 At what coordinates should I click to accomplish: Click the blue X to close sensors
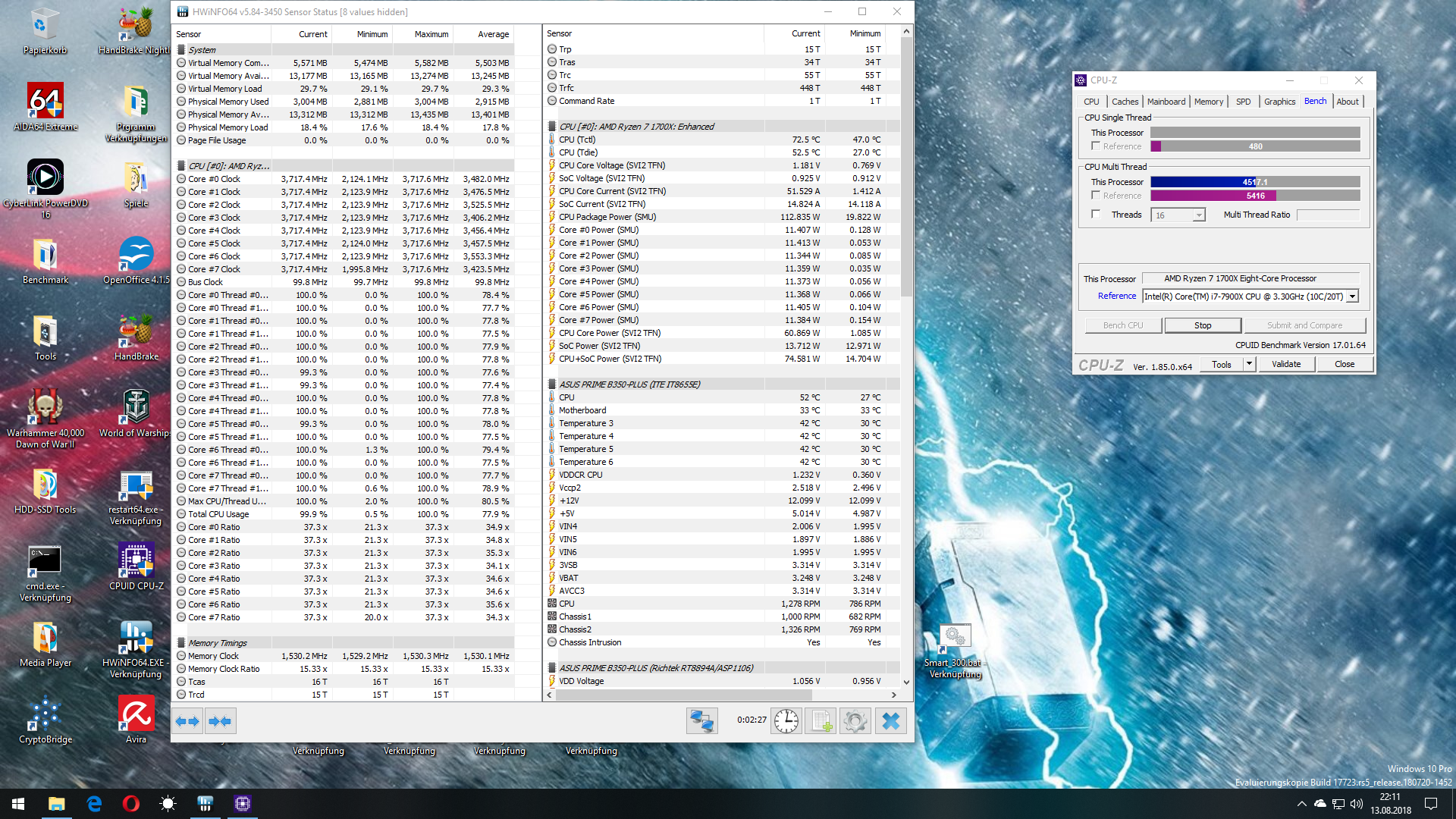[x=891, y=720]
